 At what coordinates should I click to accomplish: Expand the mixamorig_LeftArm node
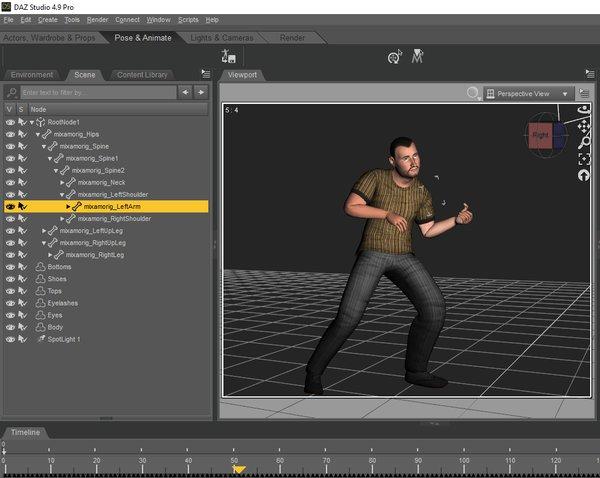coord(68,206)
